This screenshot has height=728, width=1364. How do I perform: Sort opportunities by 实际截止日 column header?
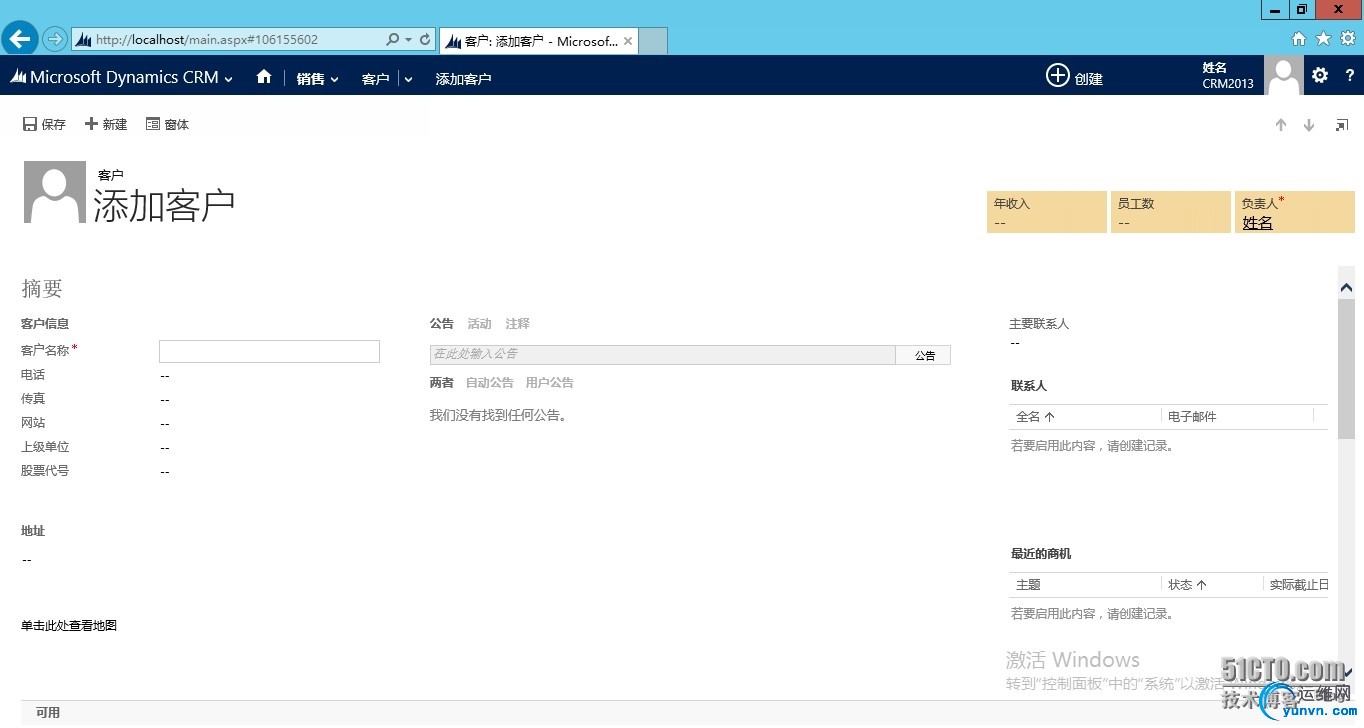pyautogui.click(x=1299, y=585)
